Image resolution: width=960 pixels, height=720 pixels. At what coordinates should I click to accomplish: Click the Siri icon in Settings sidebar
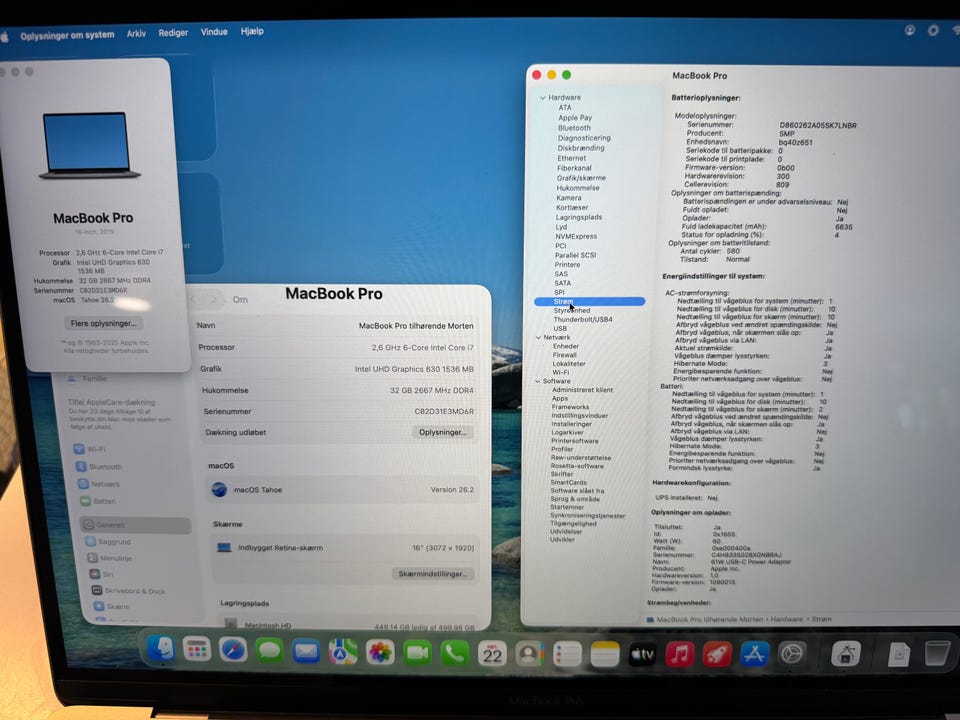coord(94,574)
